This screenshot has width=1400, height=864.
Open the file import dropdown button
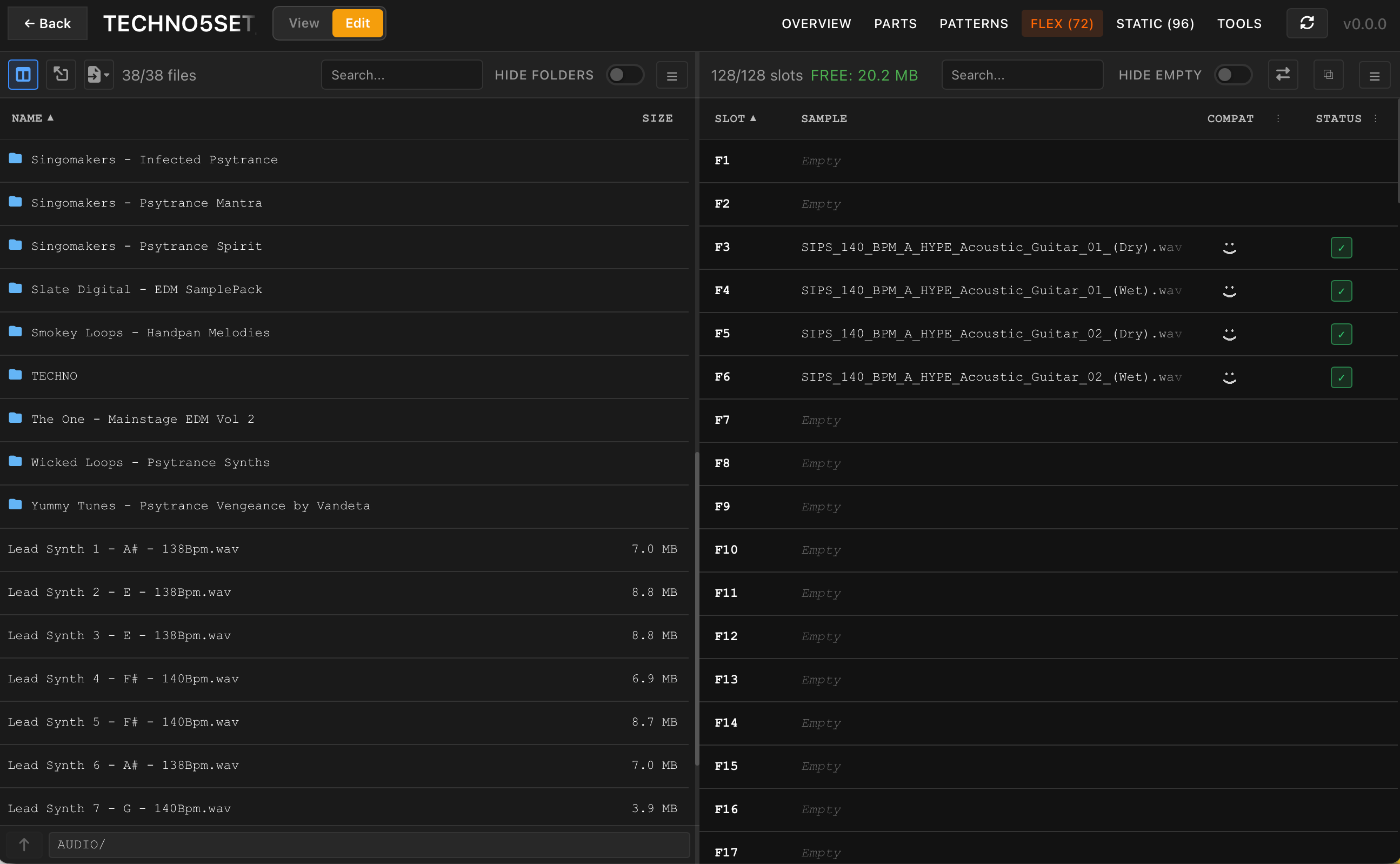click(99, 74)
